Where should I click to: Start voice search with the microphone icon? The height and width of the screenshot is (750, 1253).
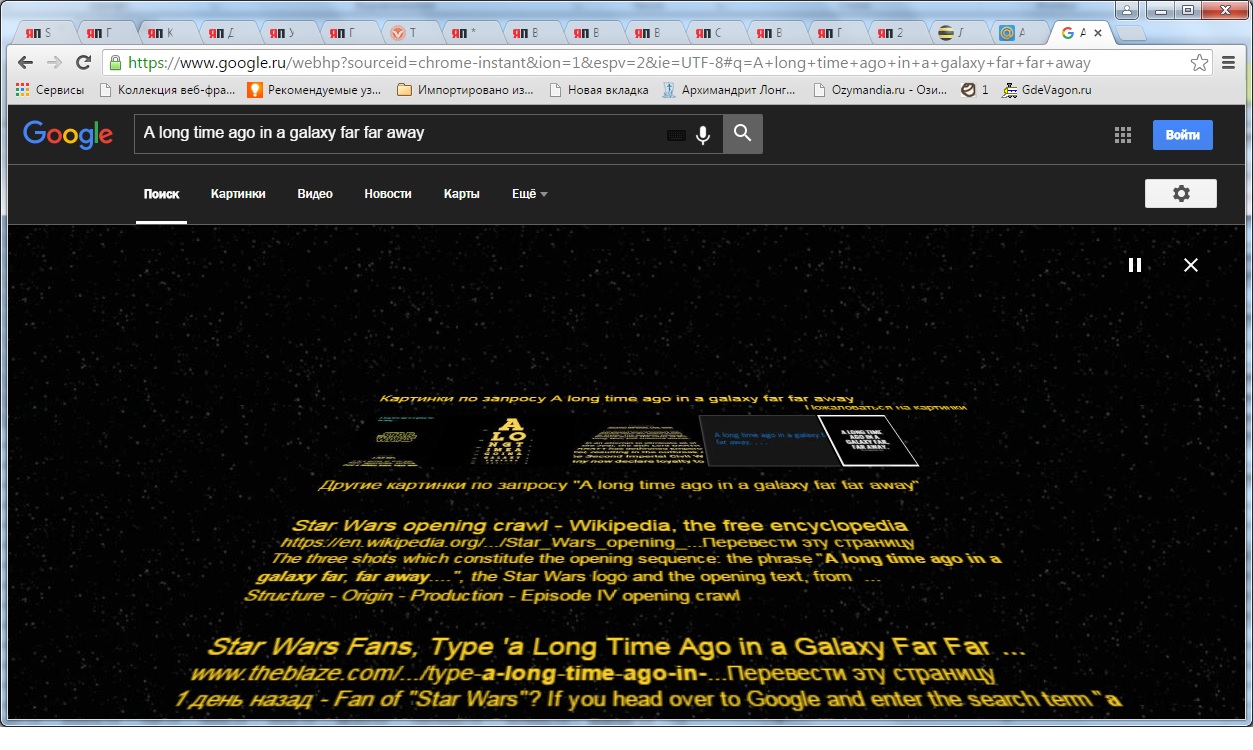point(703,134)
